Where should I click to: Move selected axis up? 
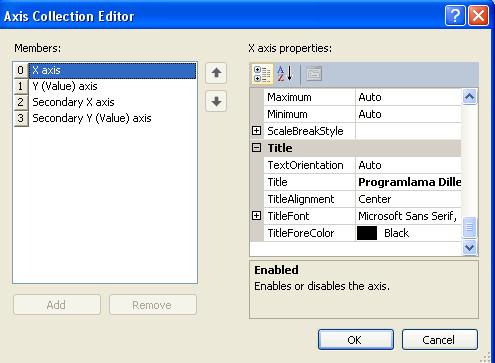(x=216, y=73)
